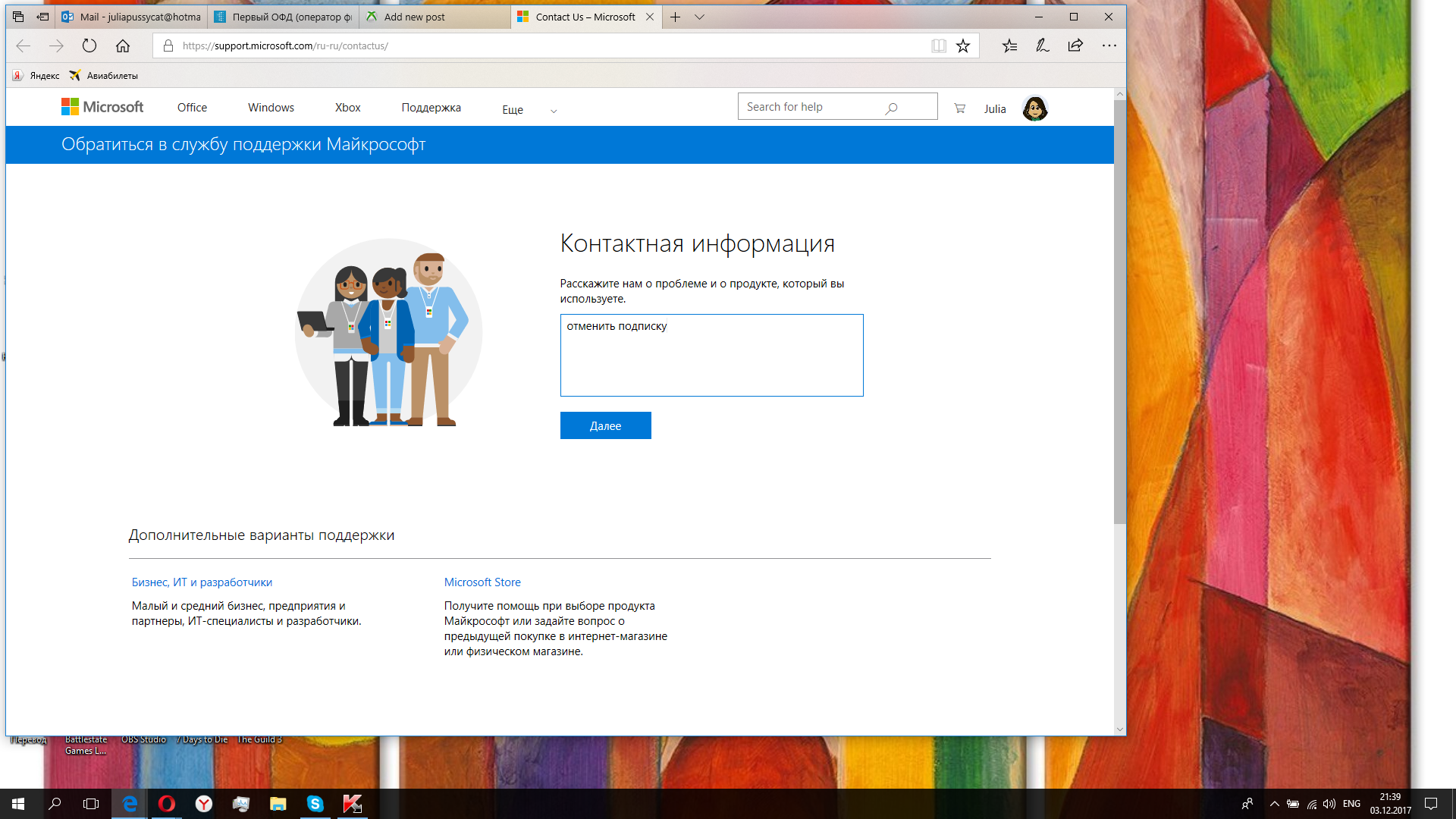
Task: Click the browser Home icon
Action: 123,45
